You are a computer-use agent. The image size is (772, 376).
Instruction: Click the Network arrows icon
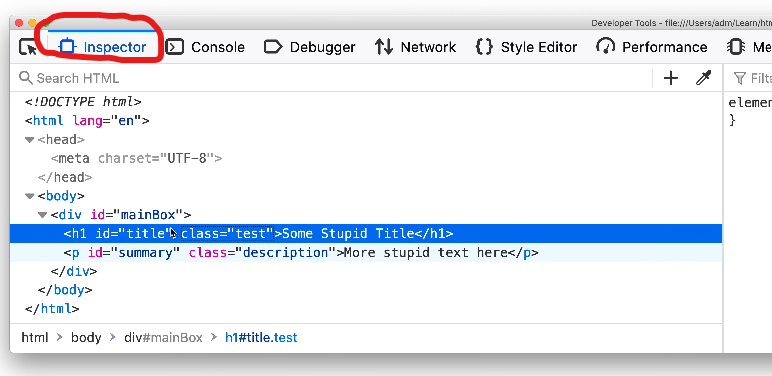click(384, 47)
